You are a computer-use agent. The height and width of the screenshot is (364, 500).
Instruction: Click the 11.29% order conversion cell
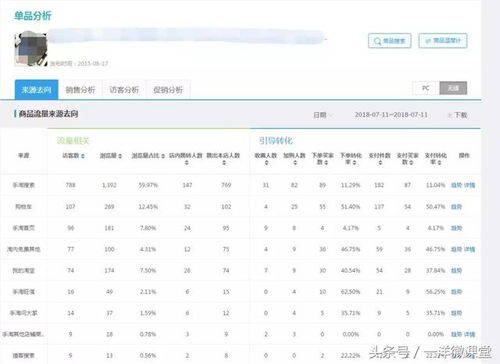[351, 185]
